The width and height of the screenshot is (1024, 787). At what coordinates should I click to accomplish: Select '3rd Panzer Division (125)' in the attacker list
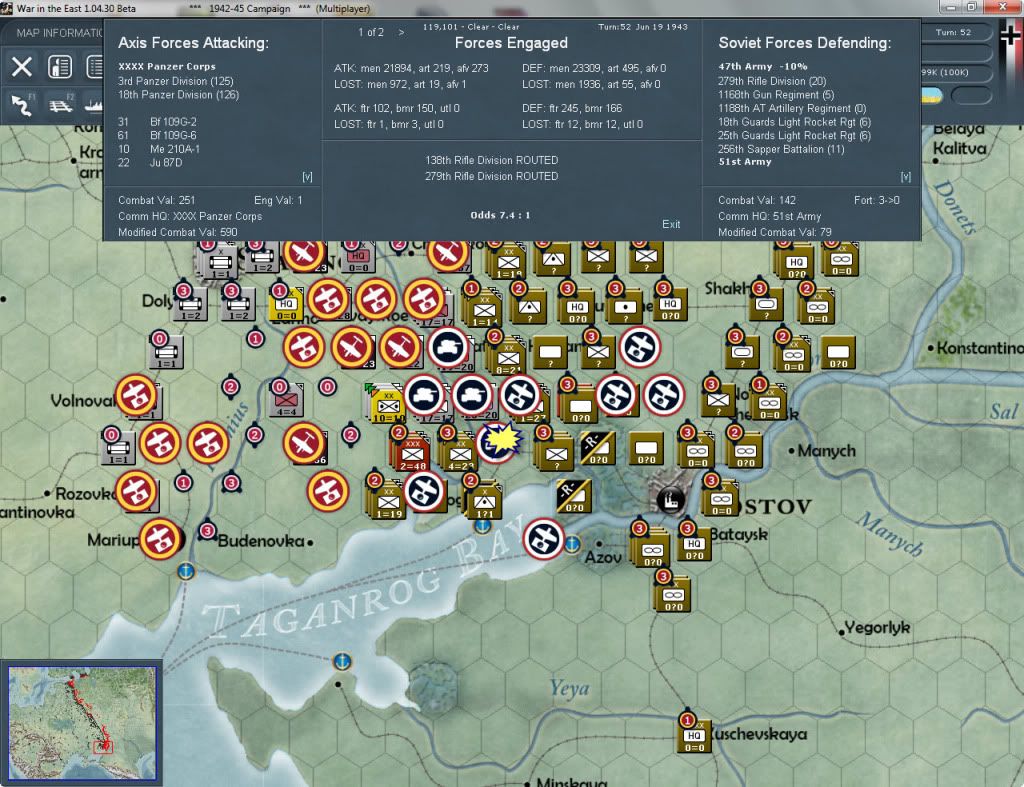click(175, 81)
